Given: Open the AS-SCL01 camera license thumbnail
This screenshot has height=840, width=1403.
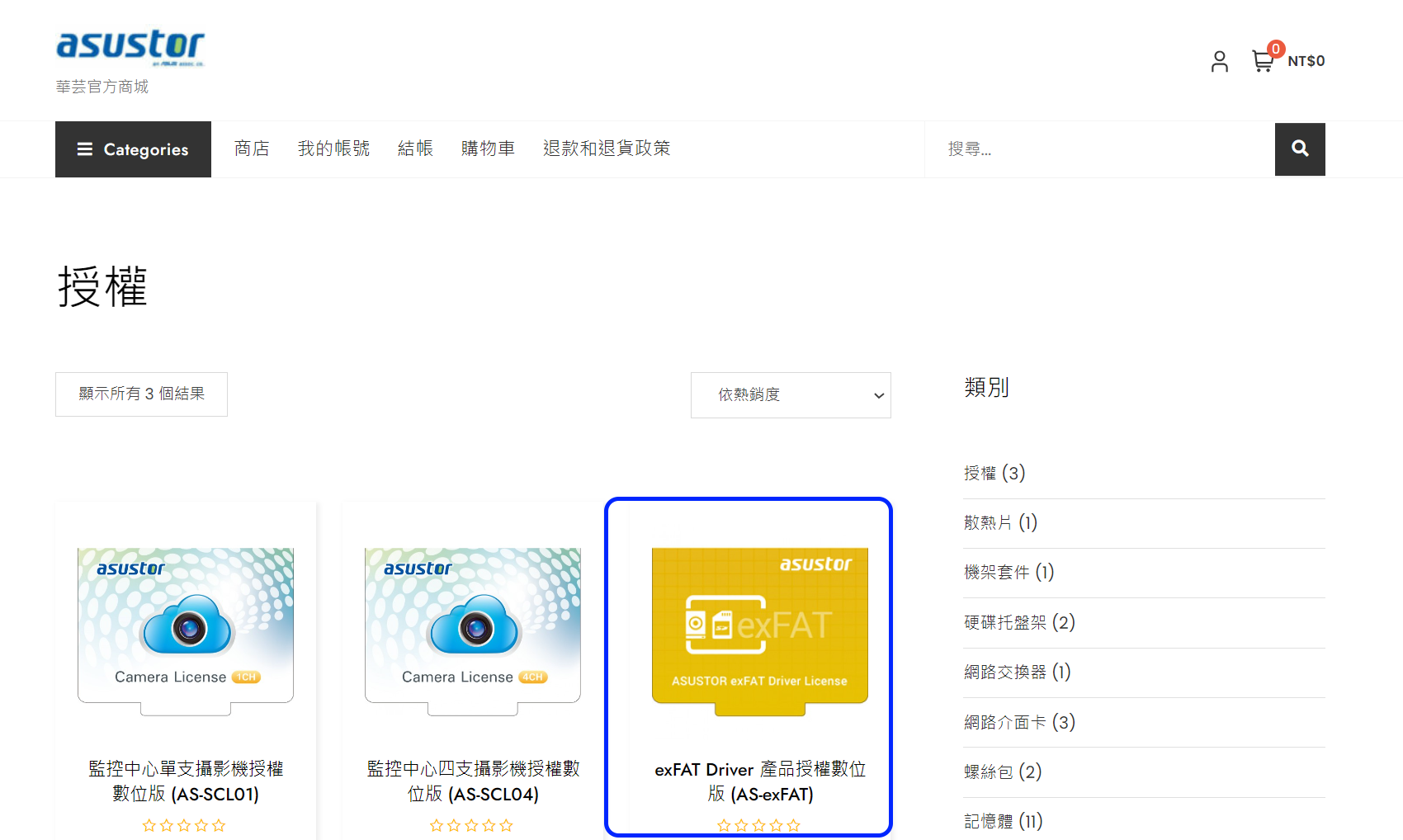Looking at the screenshot, I should point(186,631).
